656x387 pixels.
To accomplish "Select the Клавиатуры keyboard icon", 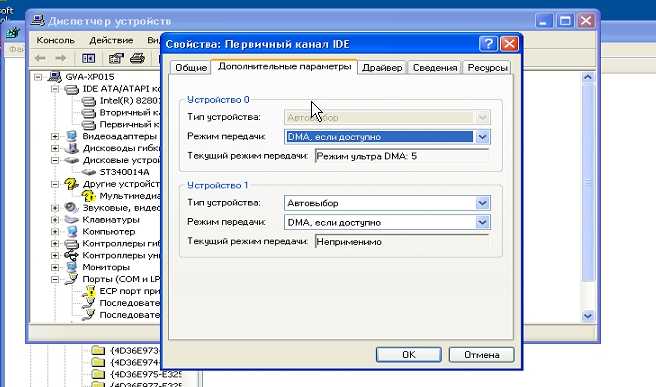I will (72, 219).
